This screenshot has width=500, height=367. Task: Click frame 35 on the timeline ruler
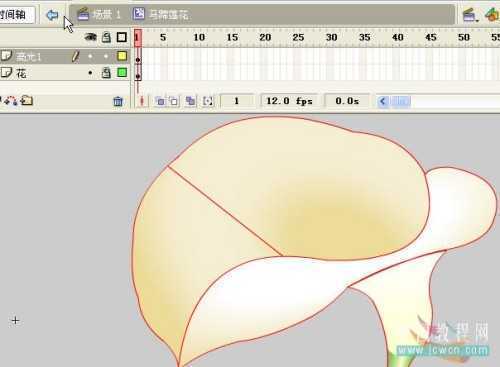[x=364, y=37]
